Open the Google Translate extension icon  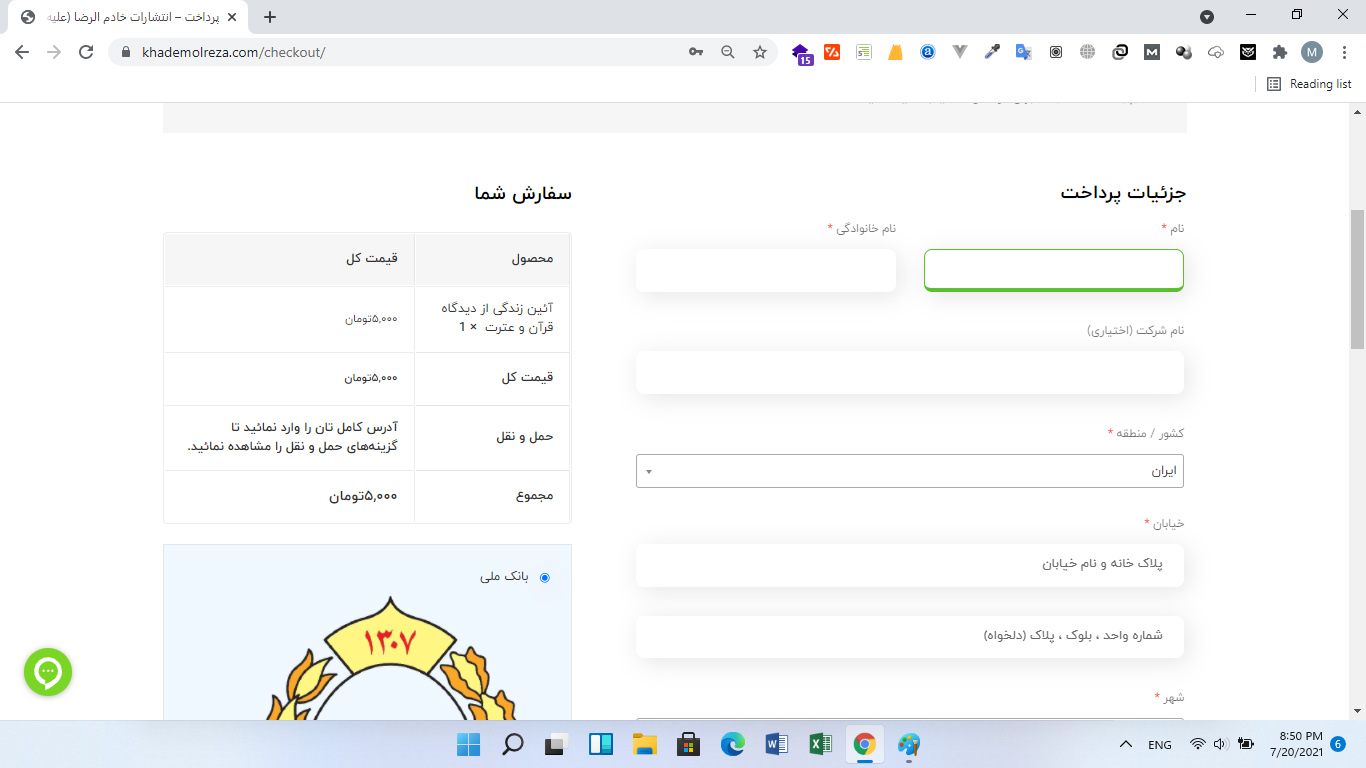[x=1023, y=51]
